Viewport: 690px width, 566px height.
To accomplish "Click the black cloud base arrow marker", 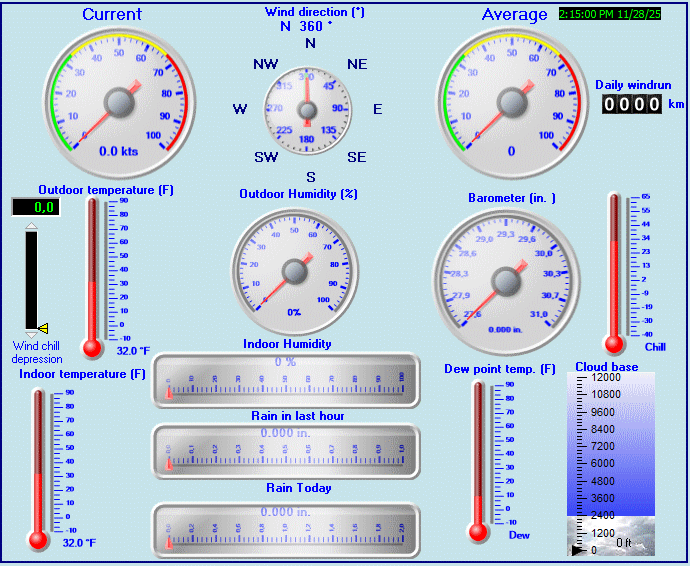I will click(x=577, y=550).
